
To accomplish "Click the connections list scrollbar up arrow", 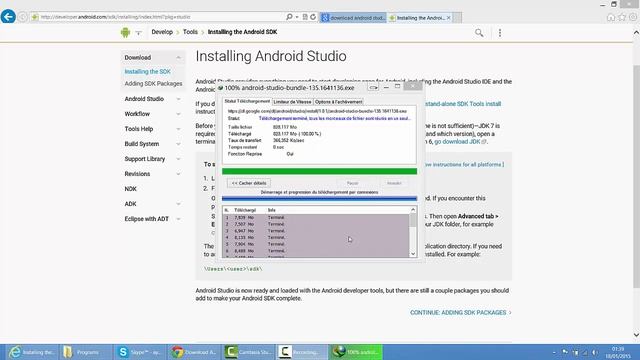I will [413, 210].
